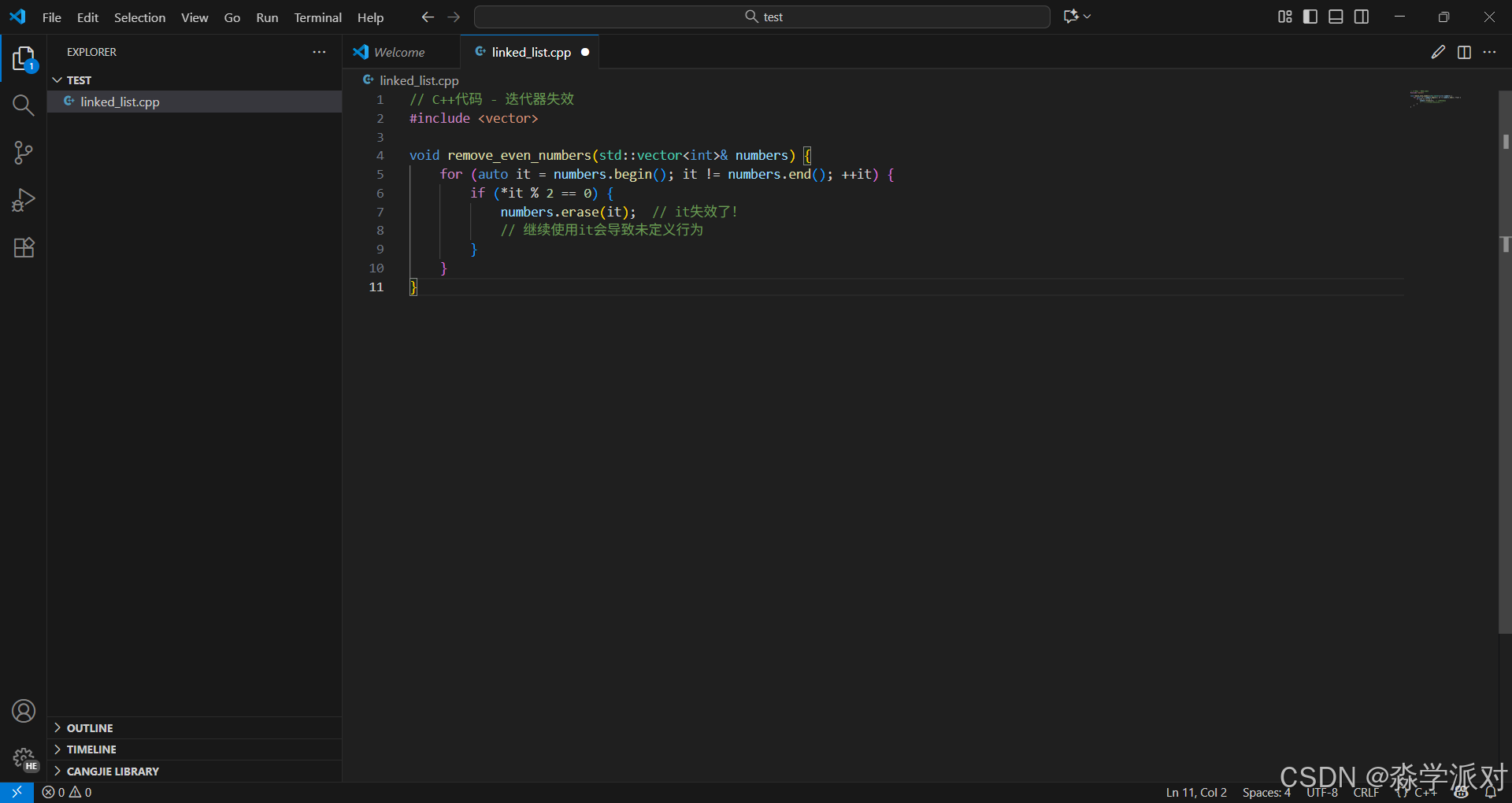Open the Manage gear menu
1512x803 pixels.
pyautogui.click(x=24, y=758)
